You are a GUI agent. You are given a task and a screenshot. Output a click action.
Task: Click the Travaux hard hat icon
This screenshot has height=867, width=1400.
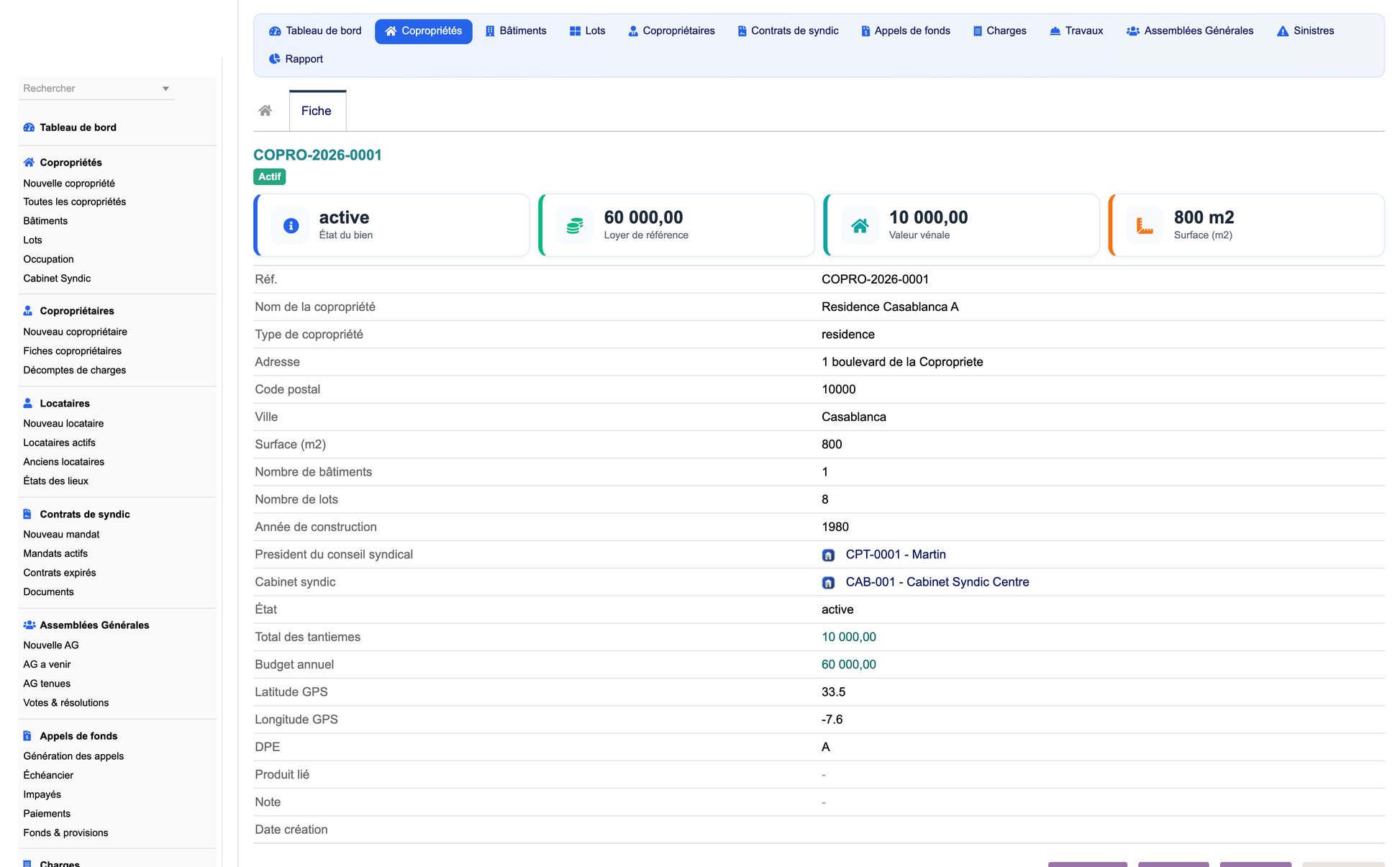[x=1055, y=31]
